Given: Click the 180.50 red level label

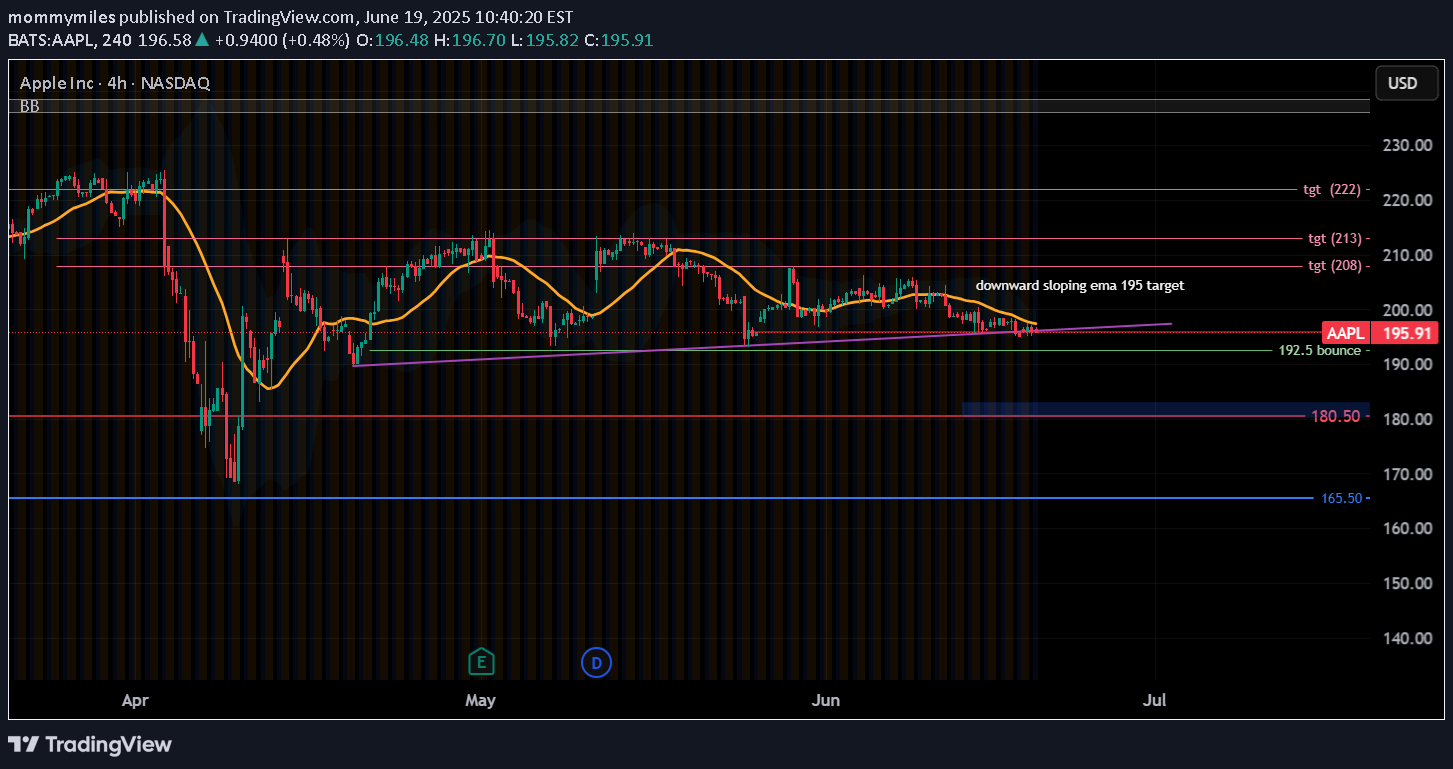Looking at the screenshot, I should [1335, 416].
